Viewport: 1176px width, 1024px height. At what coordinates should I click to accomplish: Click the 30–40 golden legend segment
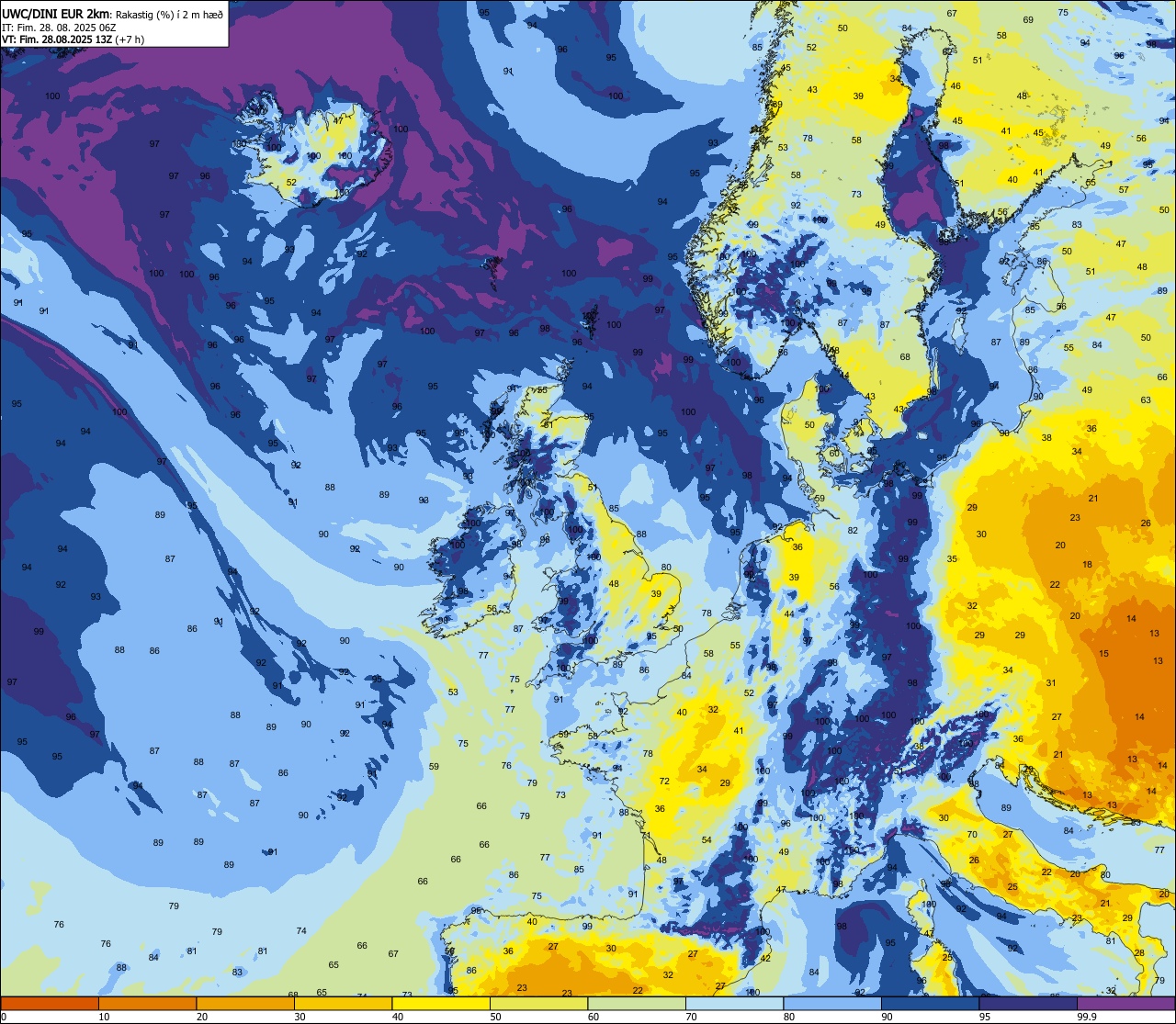(x=344, y=1003)
